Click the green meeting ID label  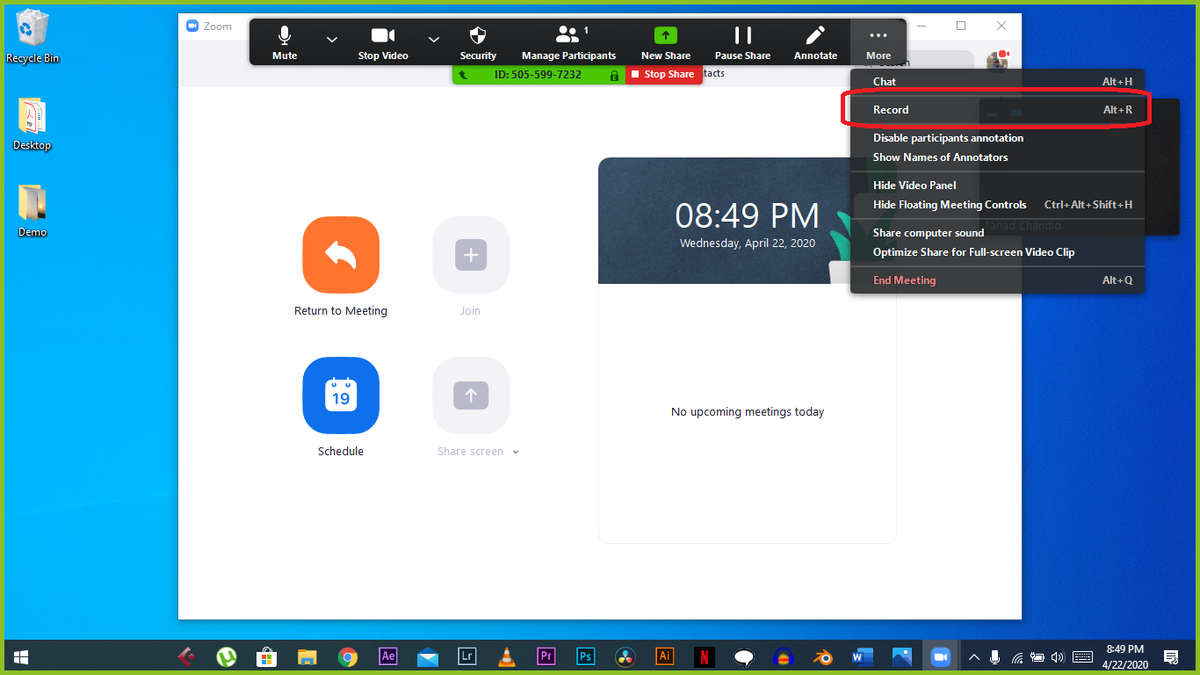(538, 74)
